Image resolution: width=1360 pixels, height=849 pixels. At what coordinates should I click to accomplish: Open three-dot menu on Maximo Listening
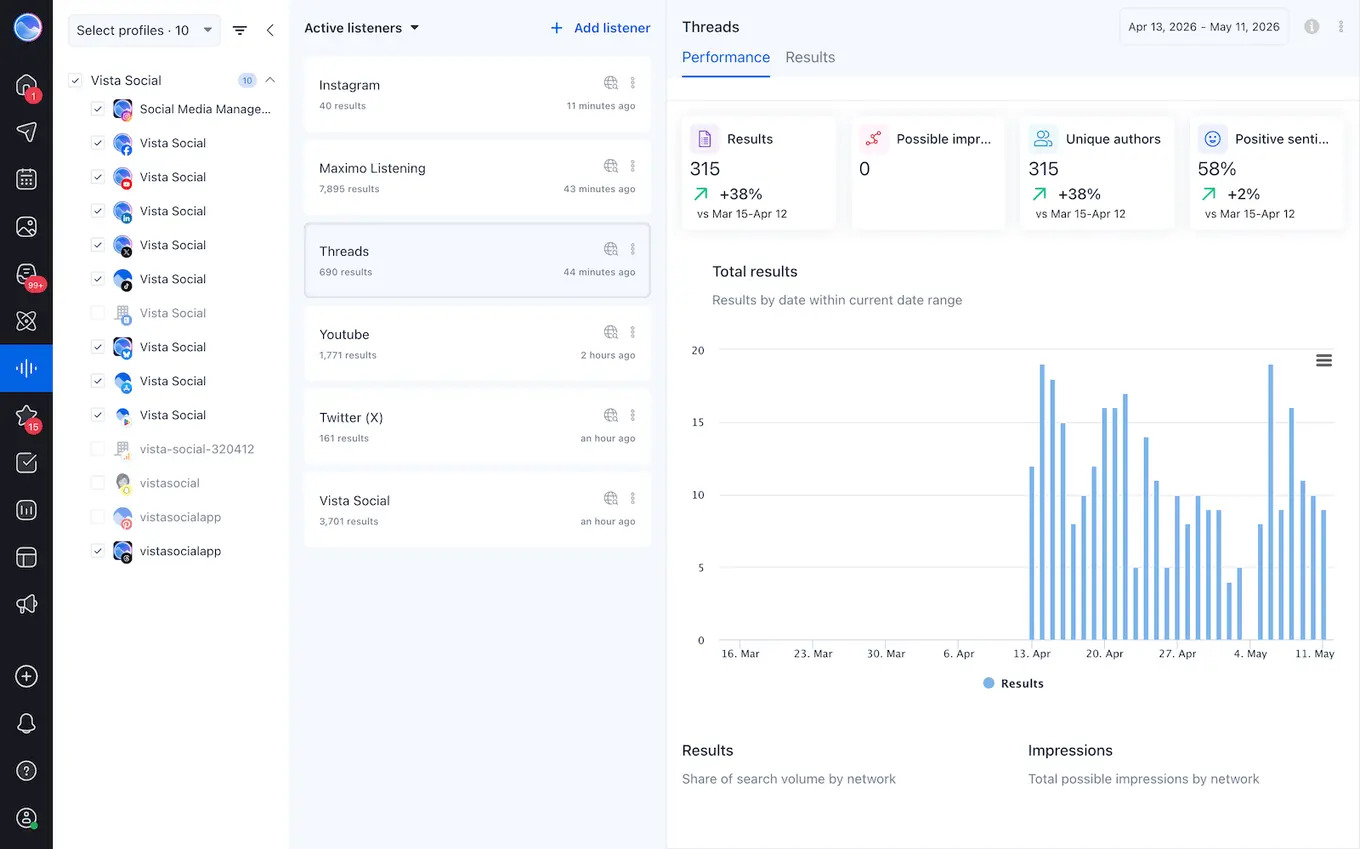point(633,166)
